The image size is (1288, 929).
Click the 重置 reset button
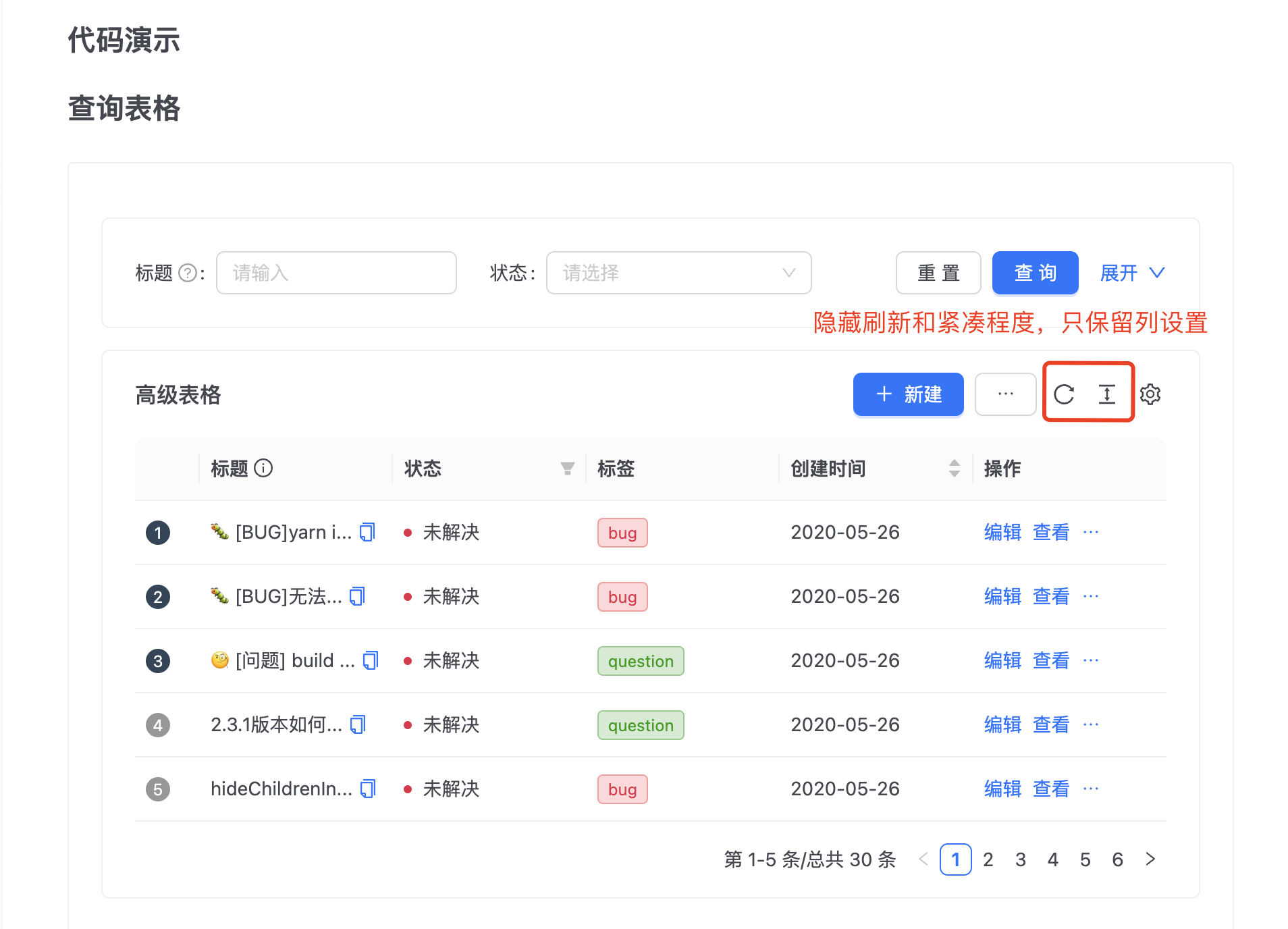click(938, 273)
